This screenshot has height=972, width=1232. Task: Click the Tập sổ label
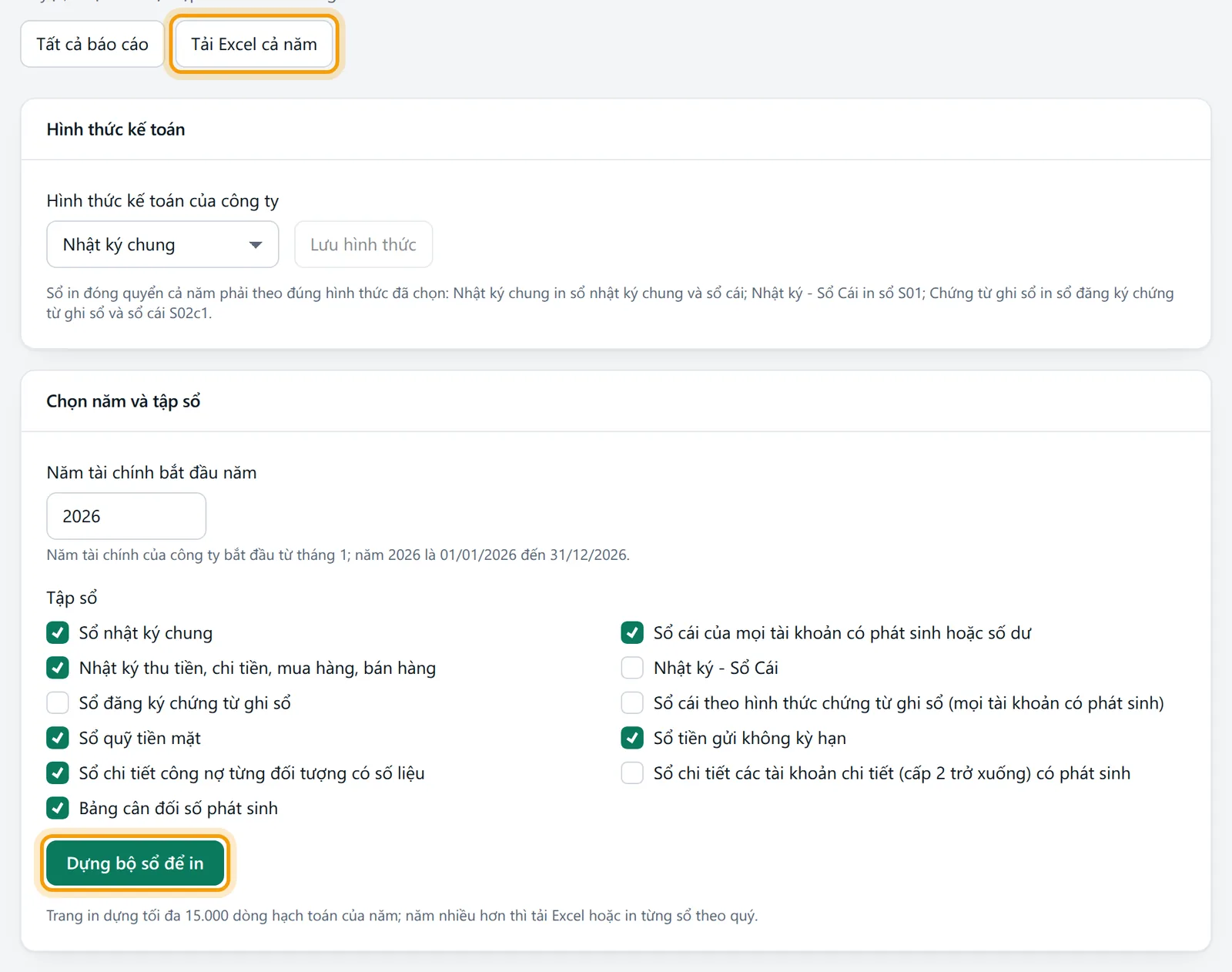(72, 598)
